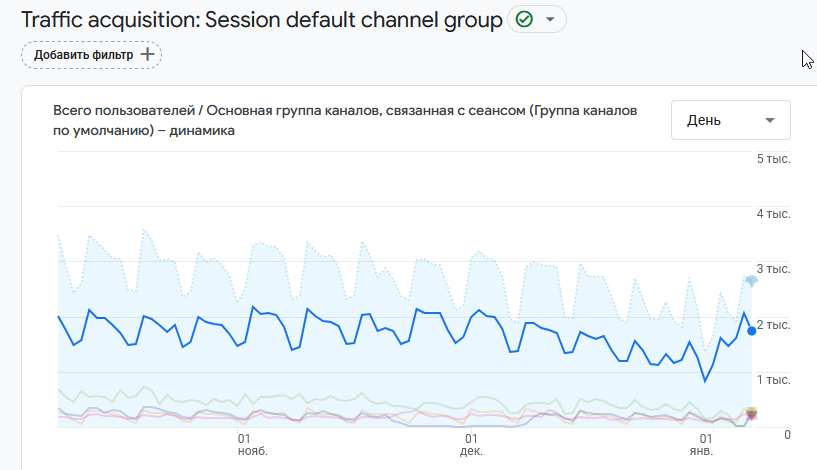The width and height of the screenshot is (817, 470).
Task: Click the '01 дек.' date axis label
Action: pos(471,445)
